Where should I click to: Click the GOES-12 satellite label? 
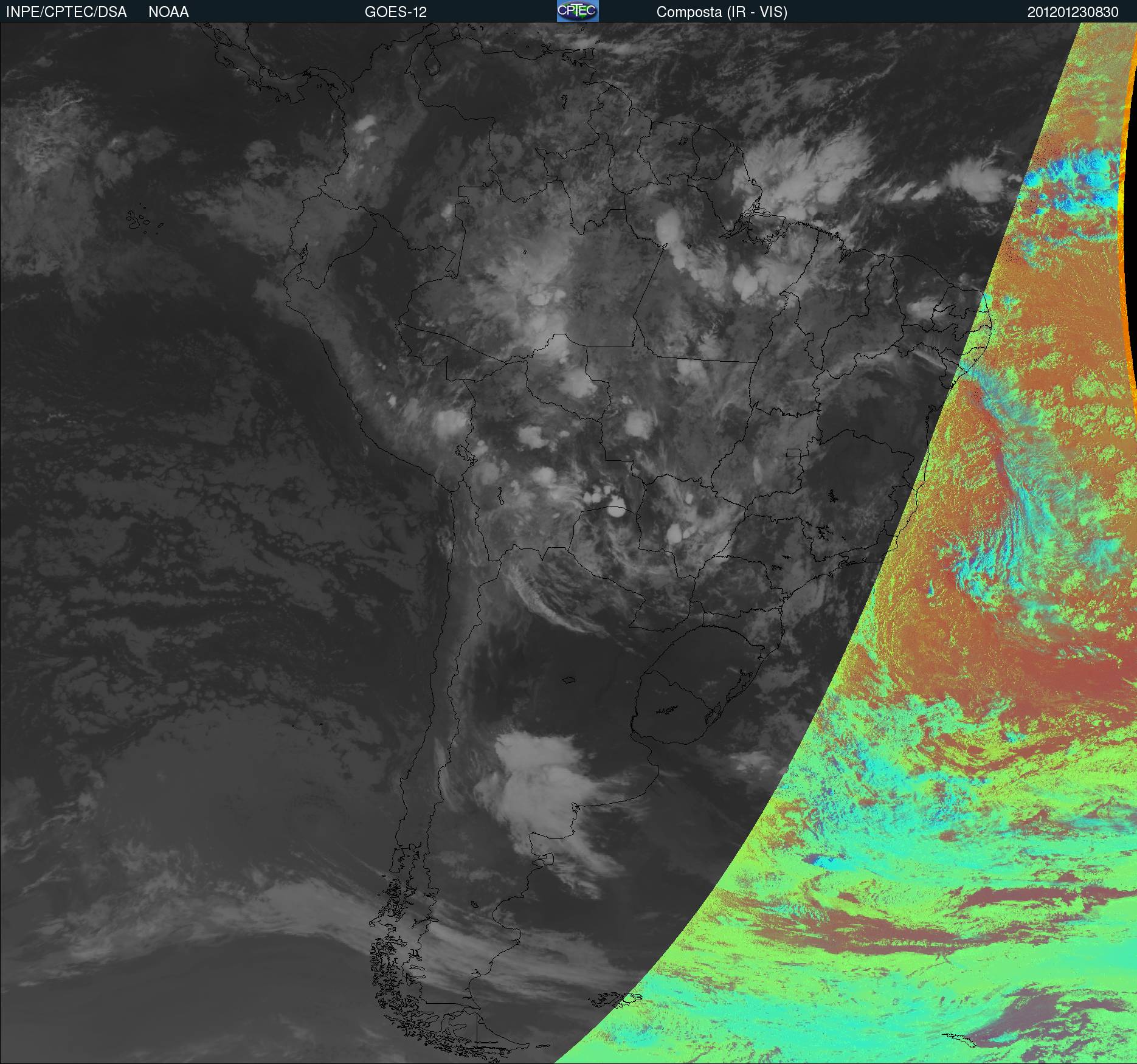tap(396, 12)
